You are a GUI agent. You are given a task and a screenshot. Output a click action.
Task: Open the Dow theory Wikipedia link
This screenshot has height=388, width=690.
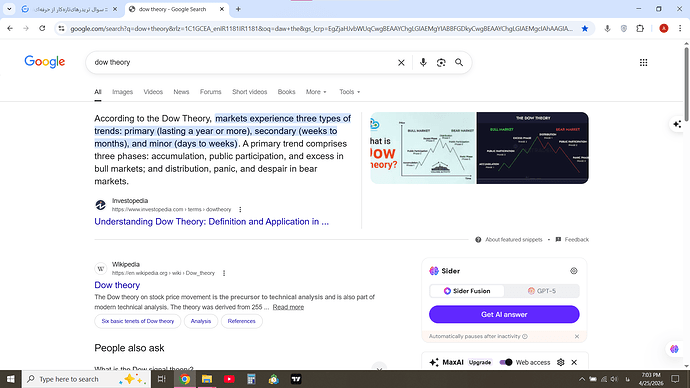[x=117, y=285]
